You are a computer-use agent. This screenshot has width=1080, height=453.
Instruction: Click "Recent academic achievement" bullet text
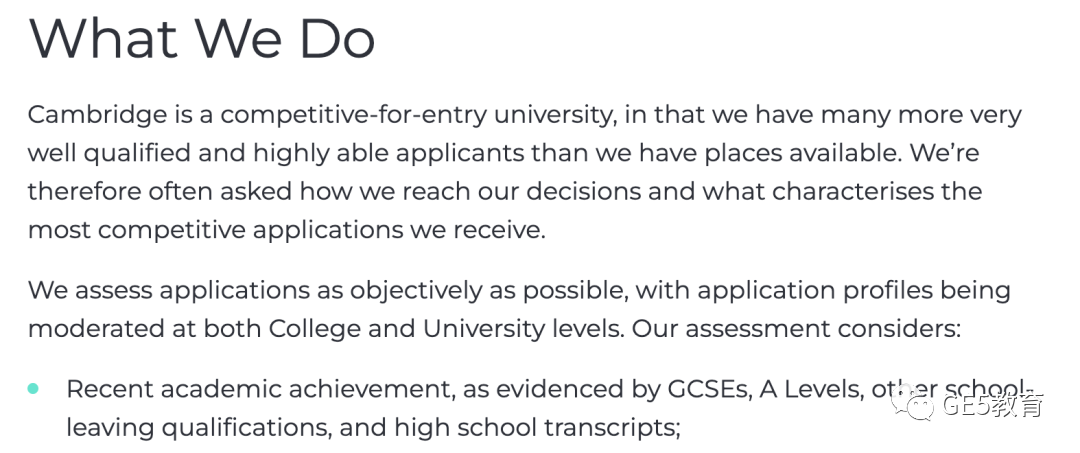pyautogui.click(x=260, y=390)
